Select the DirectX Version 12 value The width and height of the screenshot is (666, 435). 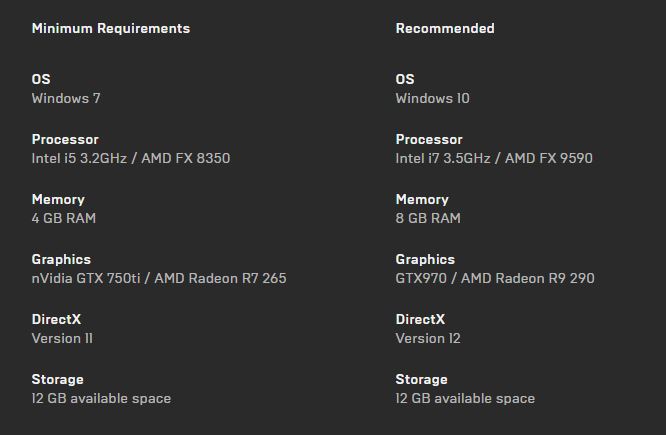point(428,338)
